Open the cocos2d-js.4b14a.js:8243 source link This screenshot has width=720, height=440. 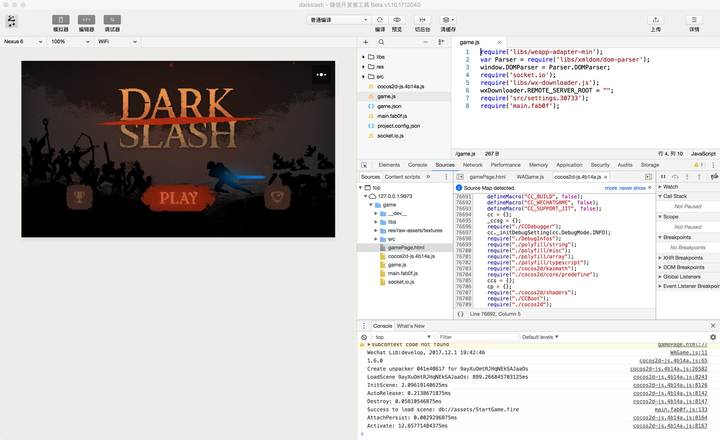670,377
